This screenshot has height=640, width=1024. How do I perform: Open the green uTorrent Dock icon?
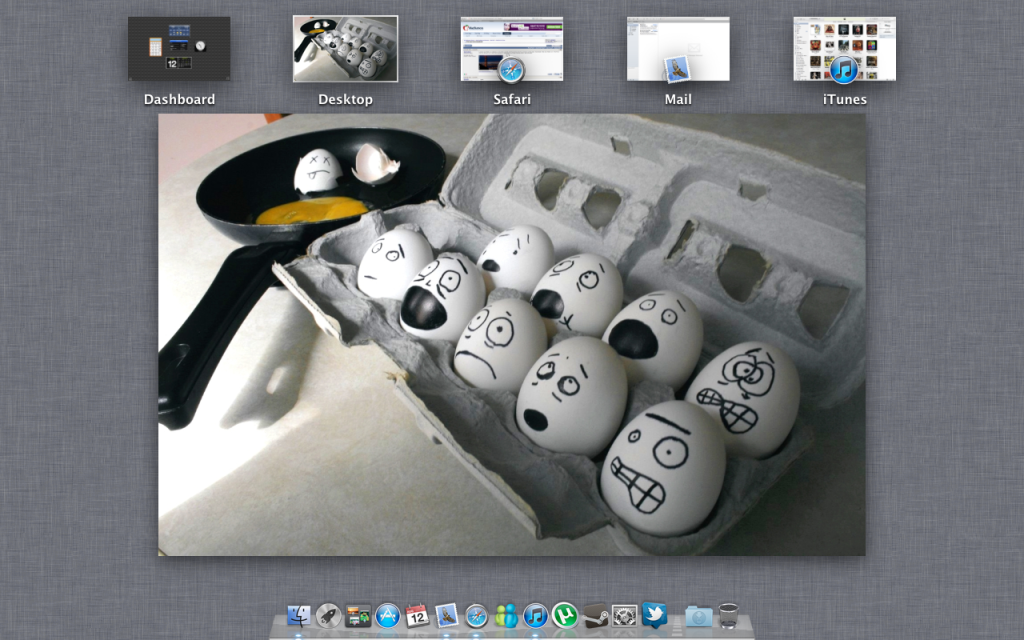tap(565, 615)
